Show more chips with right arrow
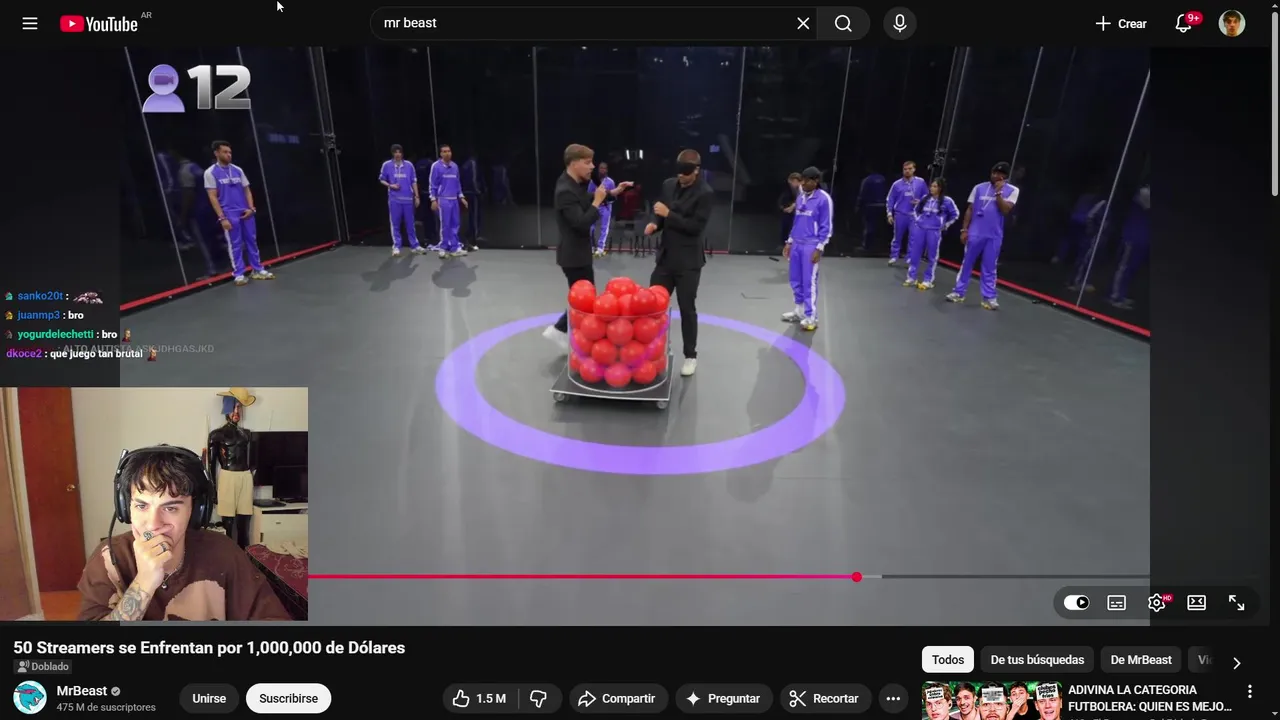 1237,662
